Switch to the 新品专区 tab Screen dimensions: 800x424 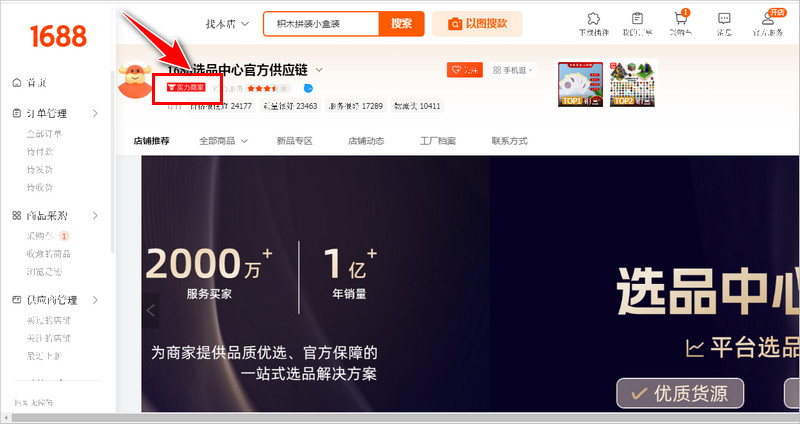[294, 141]
